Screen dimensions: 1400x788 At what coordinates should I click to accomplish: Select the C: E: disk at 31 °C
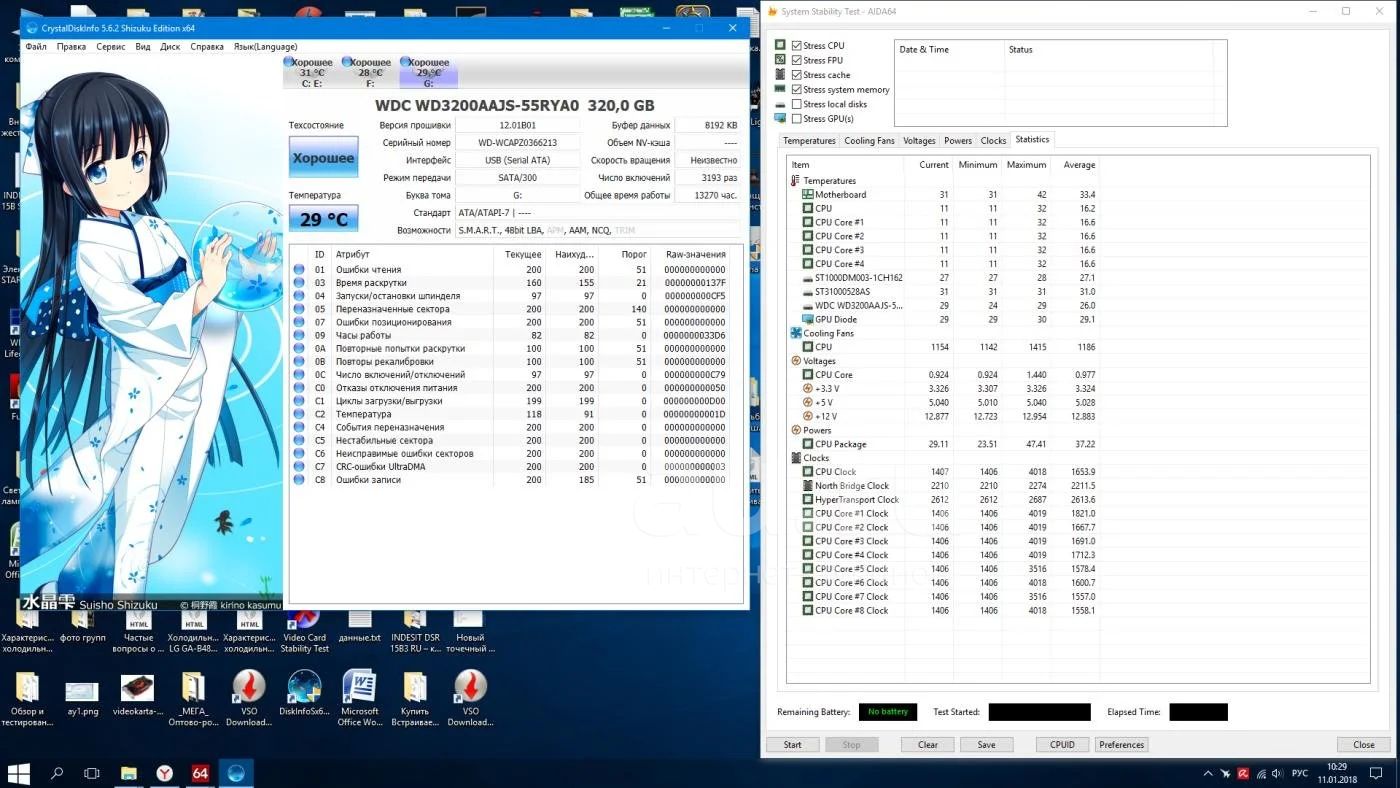click(312, 72)
